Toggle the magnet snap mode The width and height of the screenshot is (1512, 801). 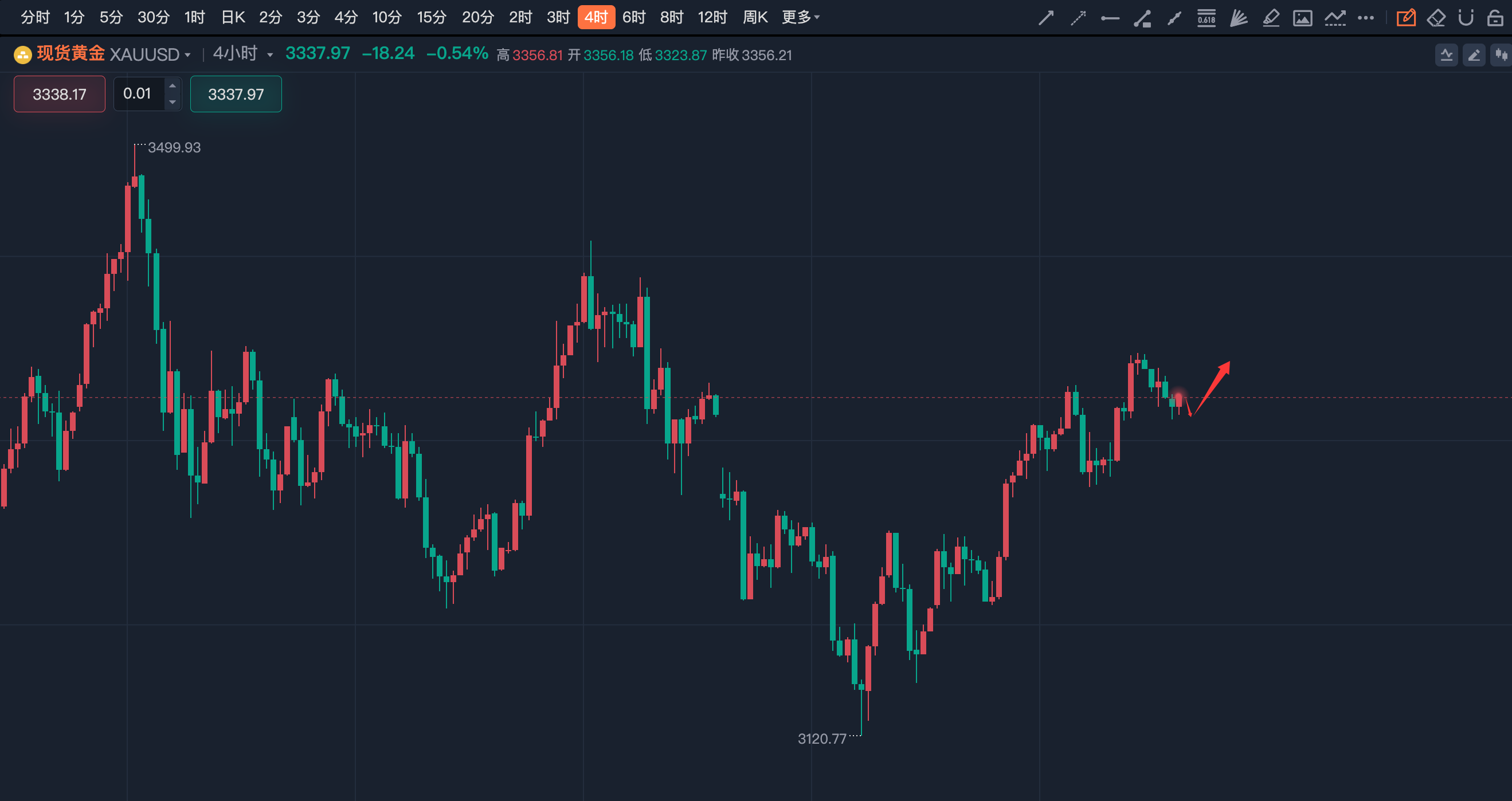coord(1466,18)
